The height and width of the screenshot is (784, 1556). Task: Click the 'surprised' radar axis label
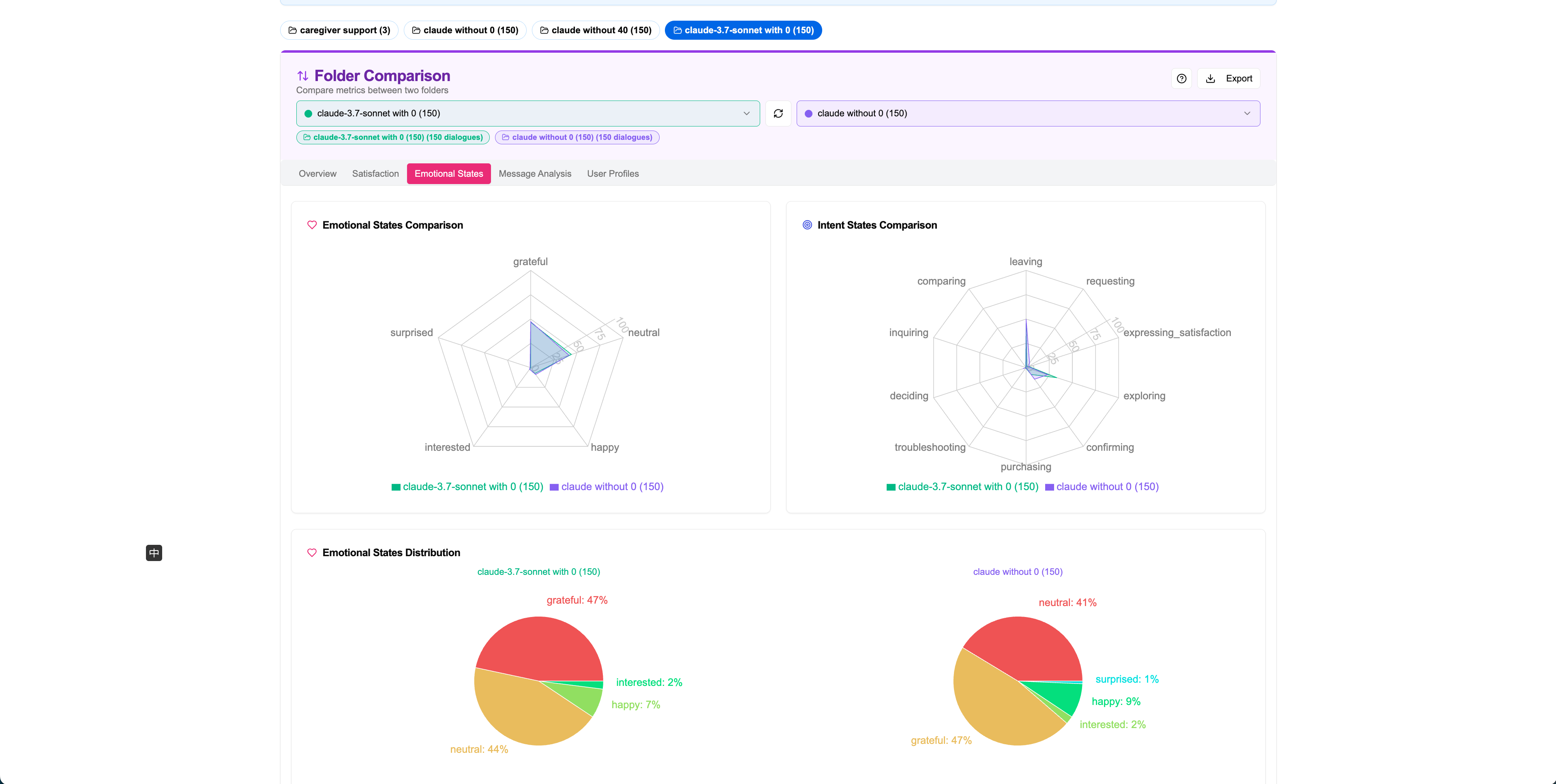point(412,333)
